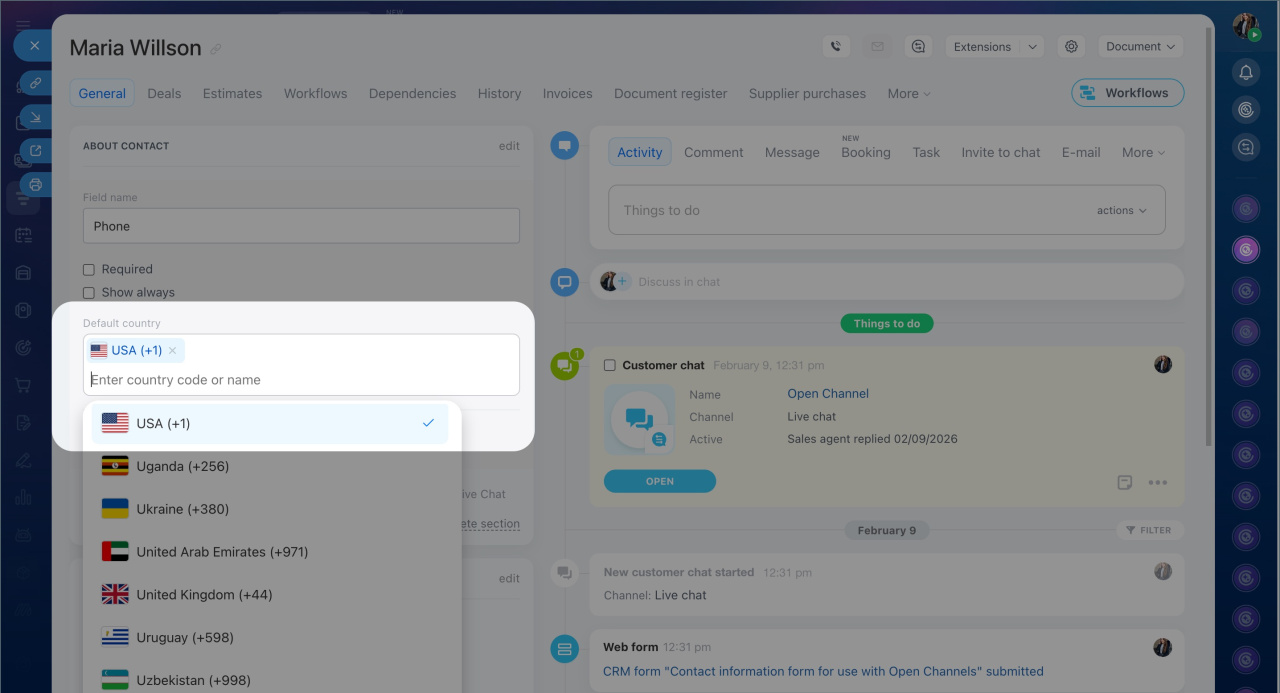Click the print icon in left sidebar
This screenshot has width=1280, height=693.
35,185
